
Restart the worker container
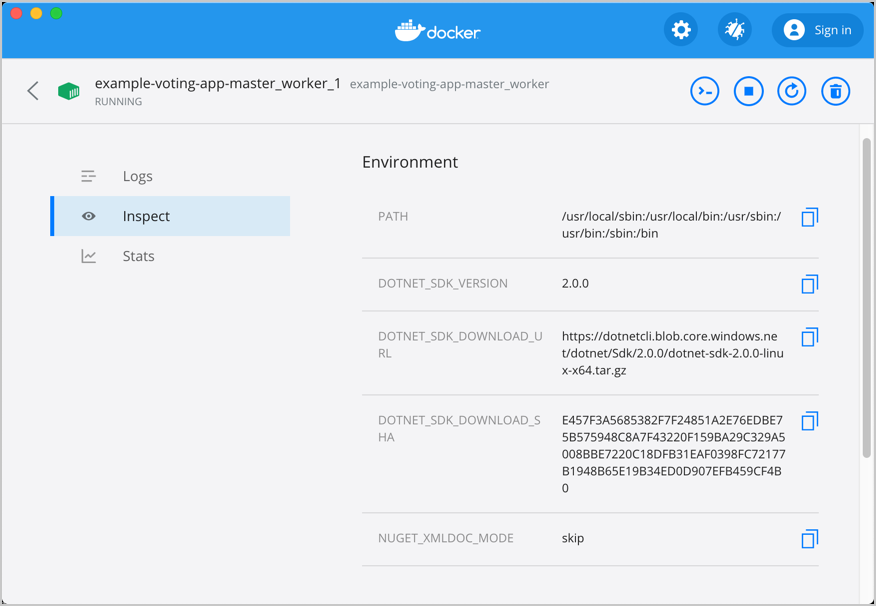[x=792, y=91]
